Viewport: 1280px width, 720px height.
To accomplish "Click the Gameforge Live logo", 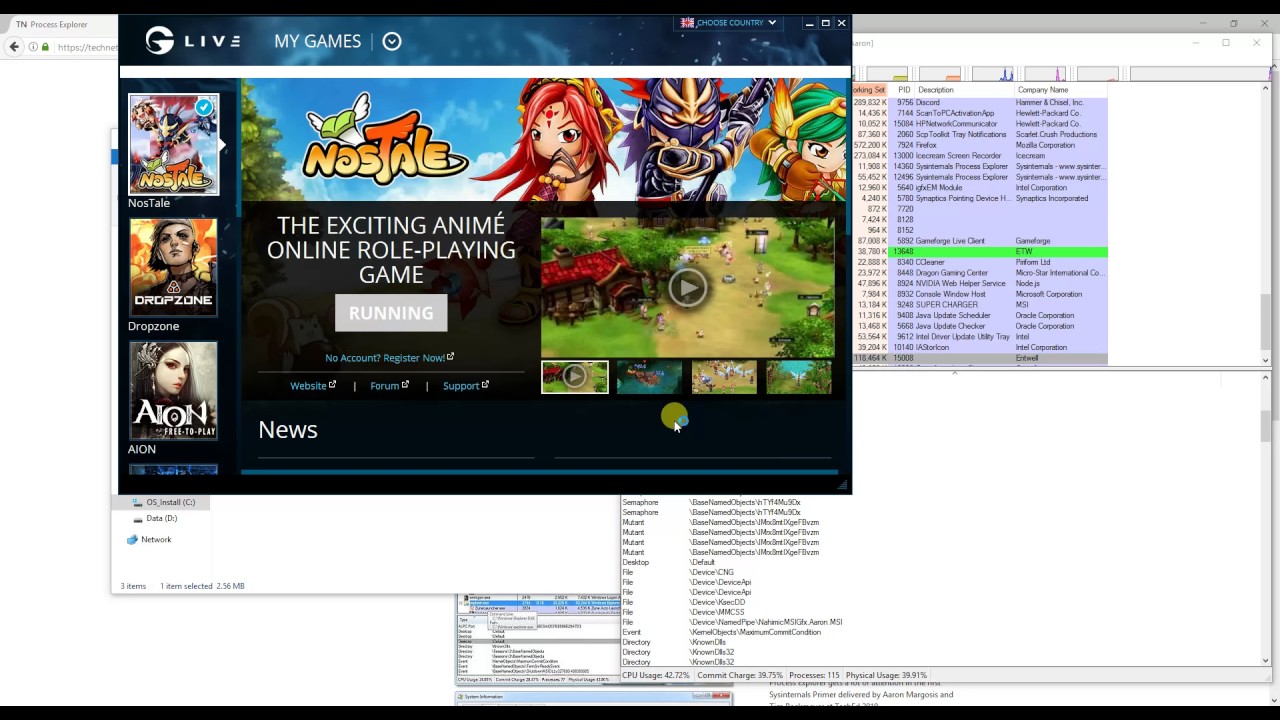I will click(192, 41).
